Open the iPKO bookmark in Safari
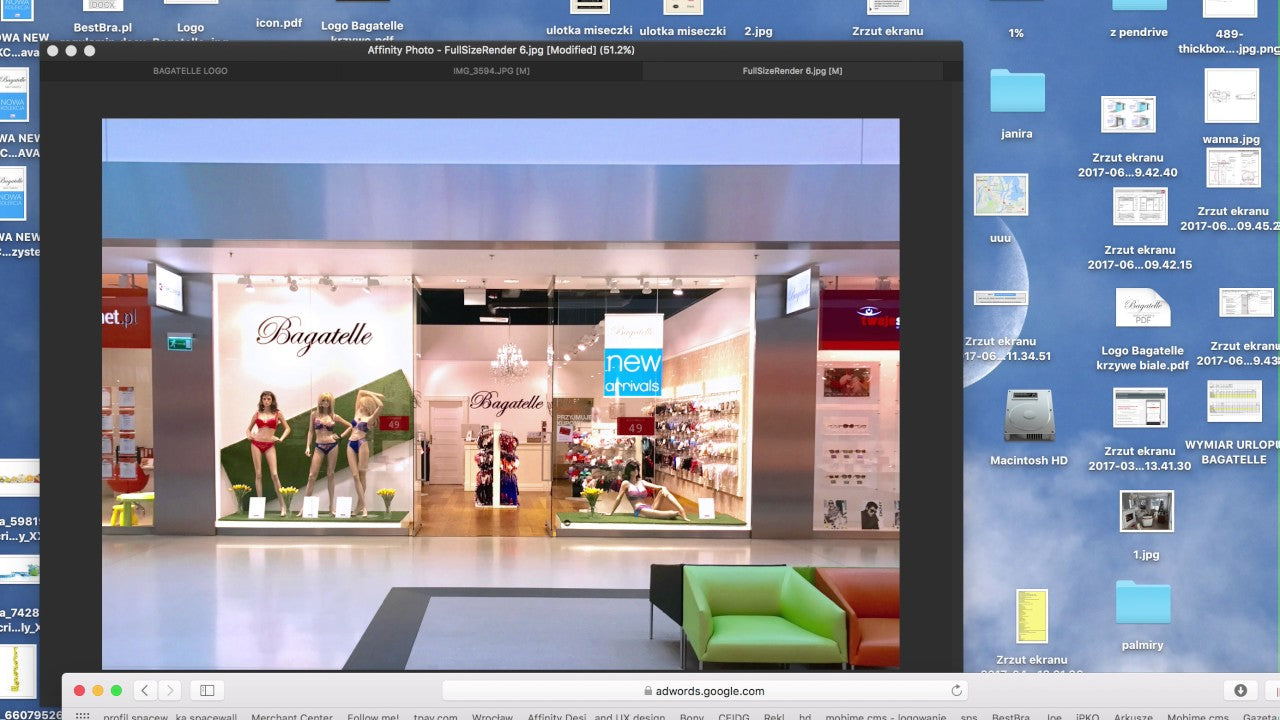This screenshot has width=1280, height=720. point(1088,716)
